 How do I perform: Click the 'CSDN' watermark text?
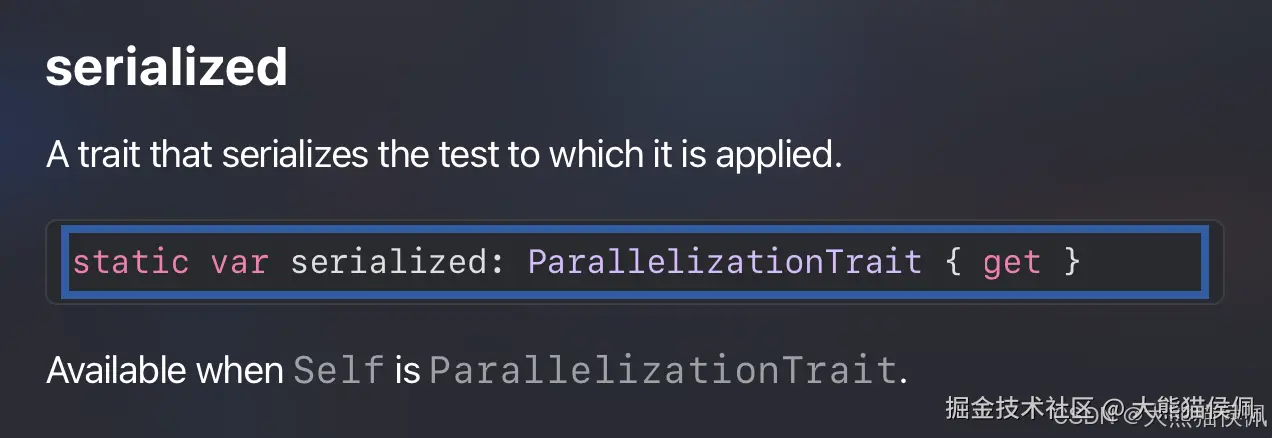1091,416
